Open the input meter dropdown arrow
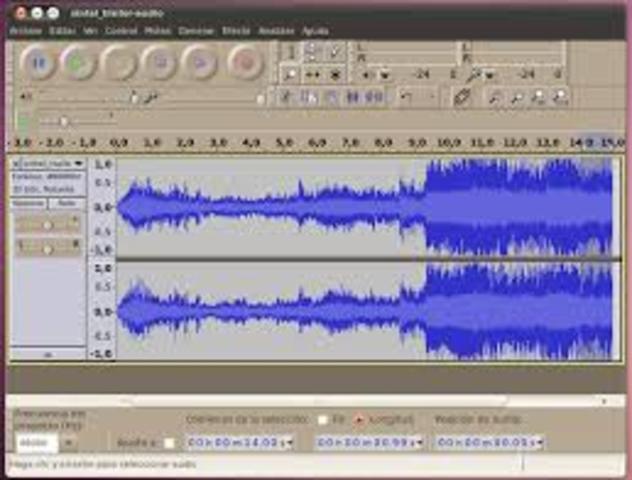 pos(490,75)
